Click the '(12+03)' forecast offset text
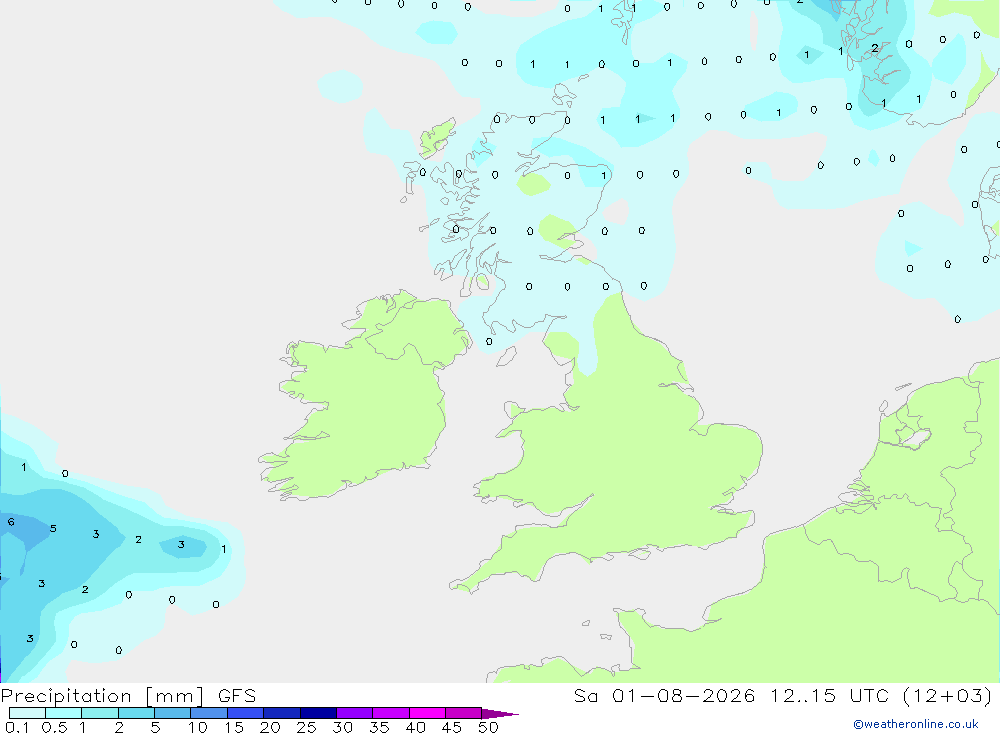The image size is (1000, 733). [947, 696]
